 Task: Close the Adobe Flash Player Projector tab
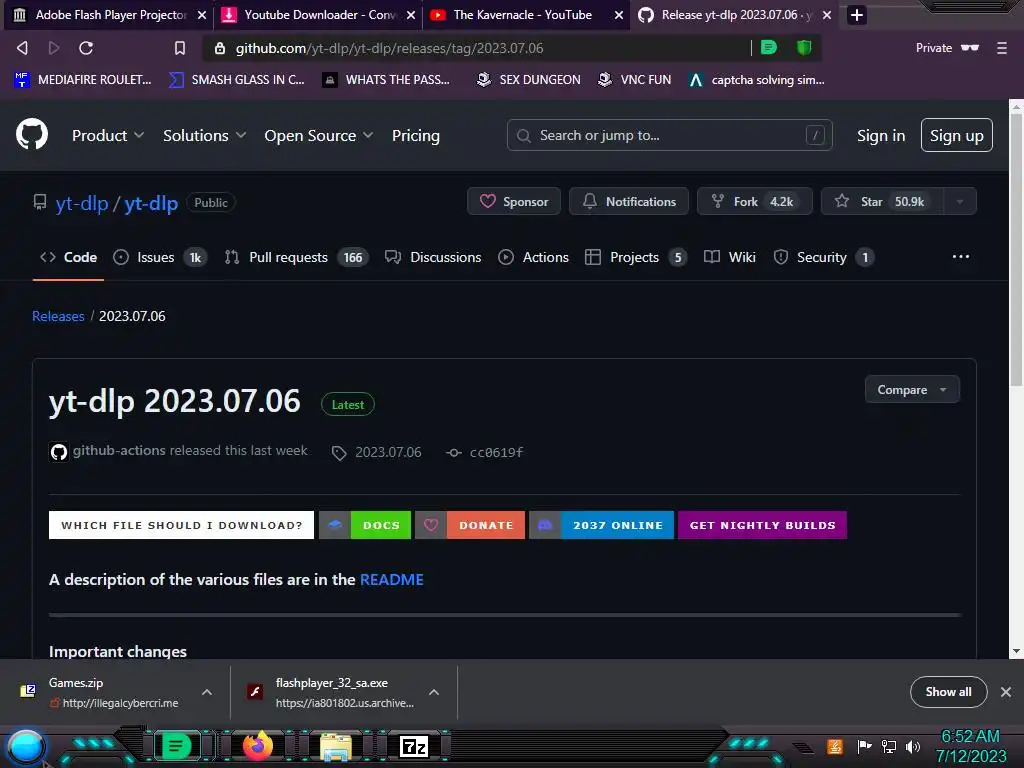coord(202,15)
